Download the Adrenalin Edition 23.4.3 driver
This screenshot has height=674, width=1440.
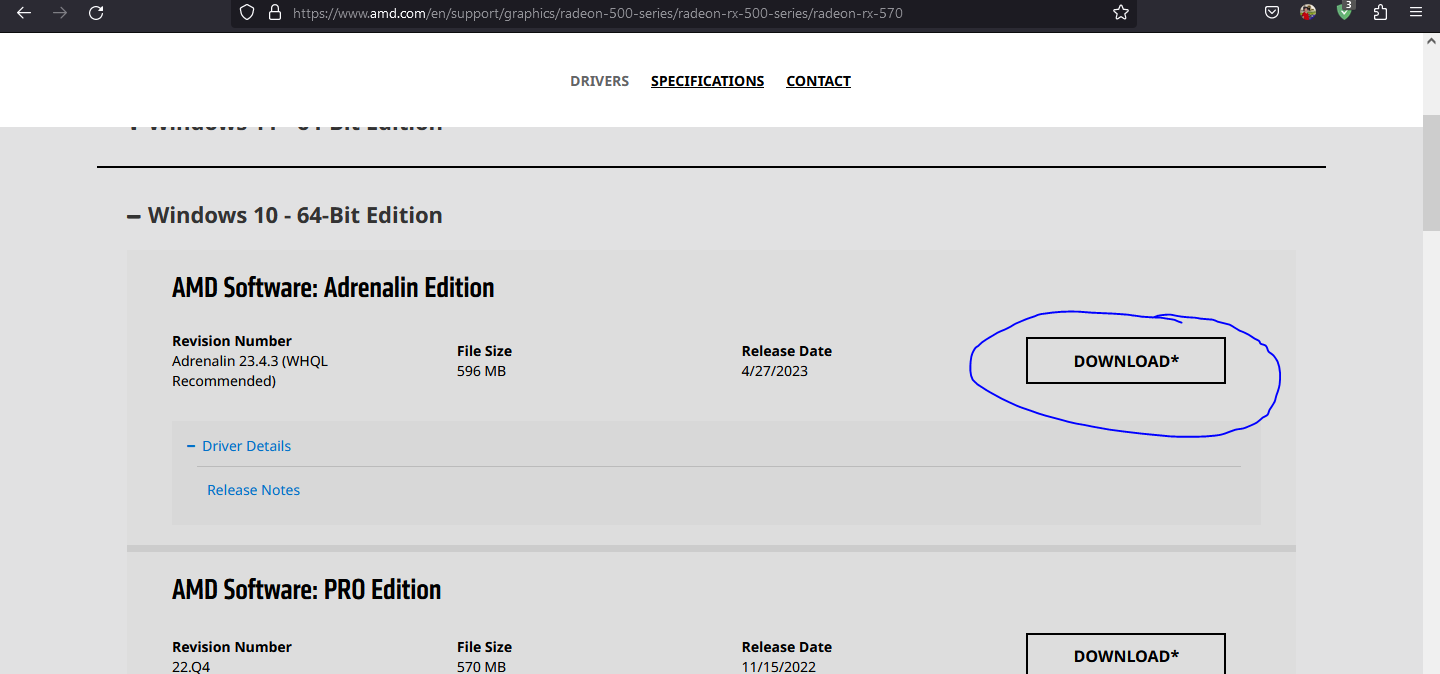click(1126, 361)
